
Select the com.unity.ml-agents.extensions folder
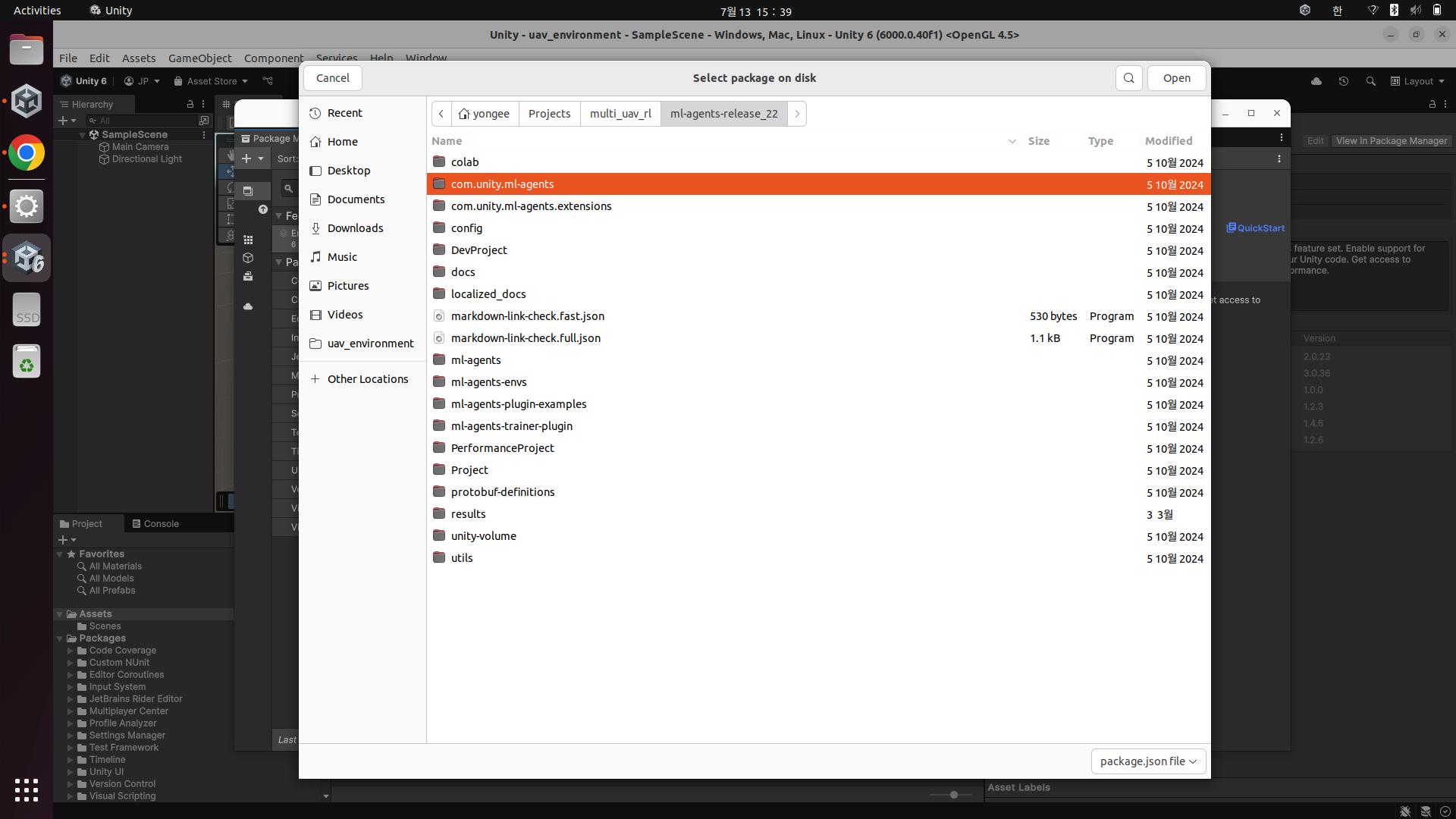[531, 206]
